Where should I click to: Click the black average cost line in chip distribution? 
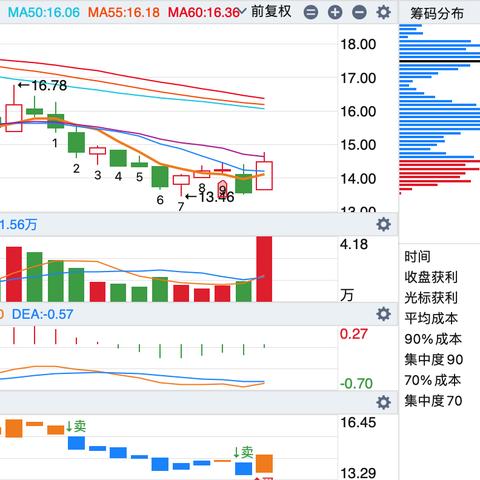[439, 61]
